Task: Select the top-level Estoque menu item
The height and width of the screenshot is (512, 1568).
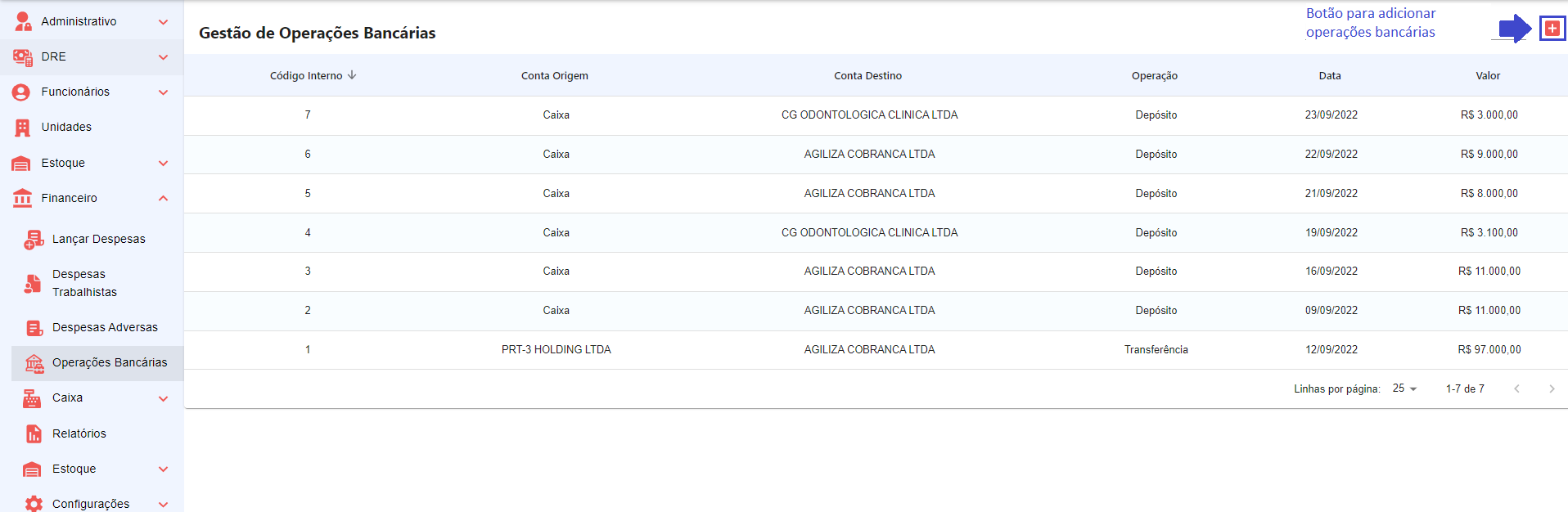Action: 63,163
